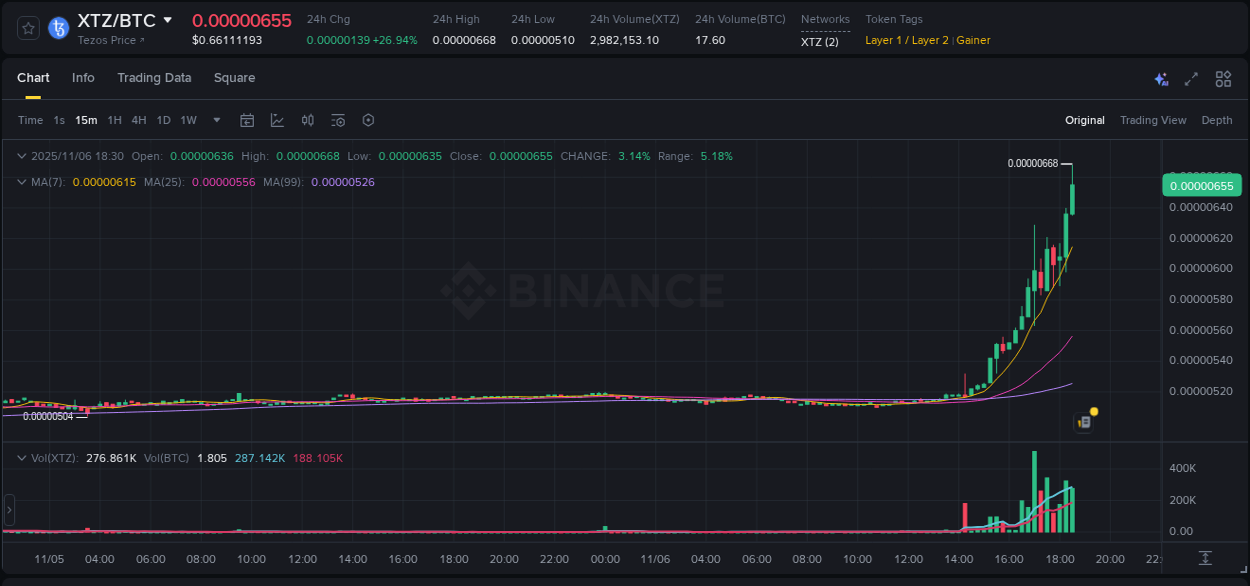The image size is (1250, 586).
Task: Open the AI assistant icon above the chart
Action: 1161,79
